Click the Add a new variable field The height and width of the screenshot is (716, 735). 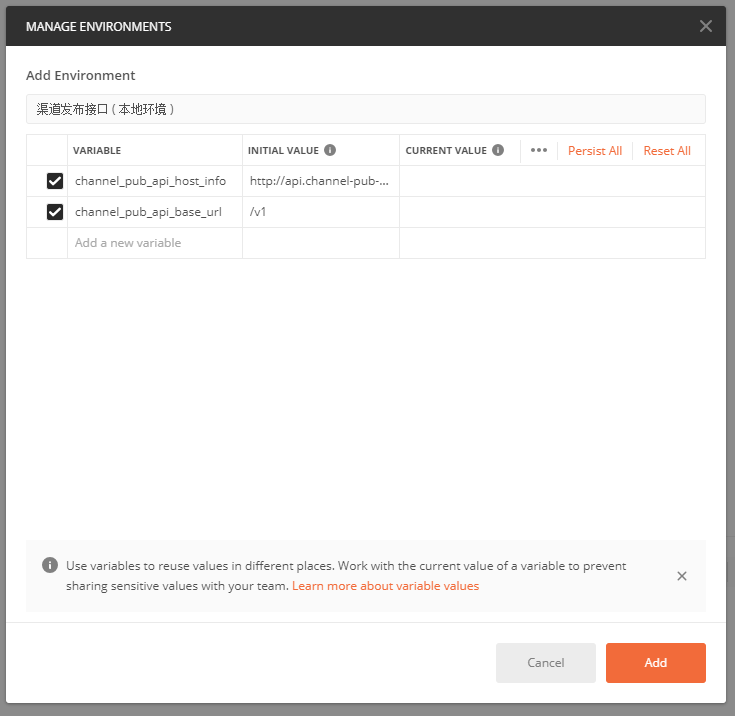tap(154, 243)
